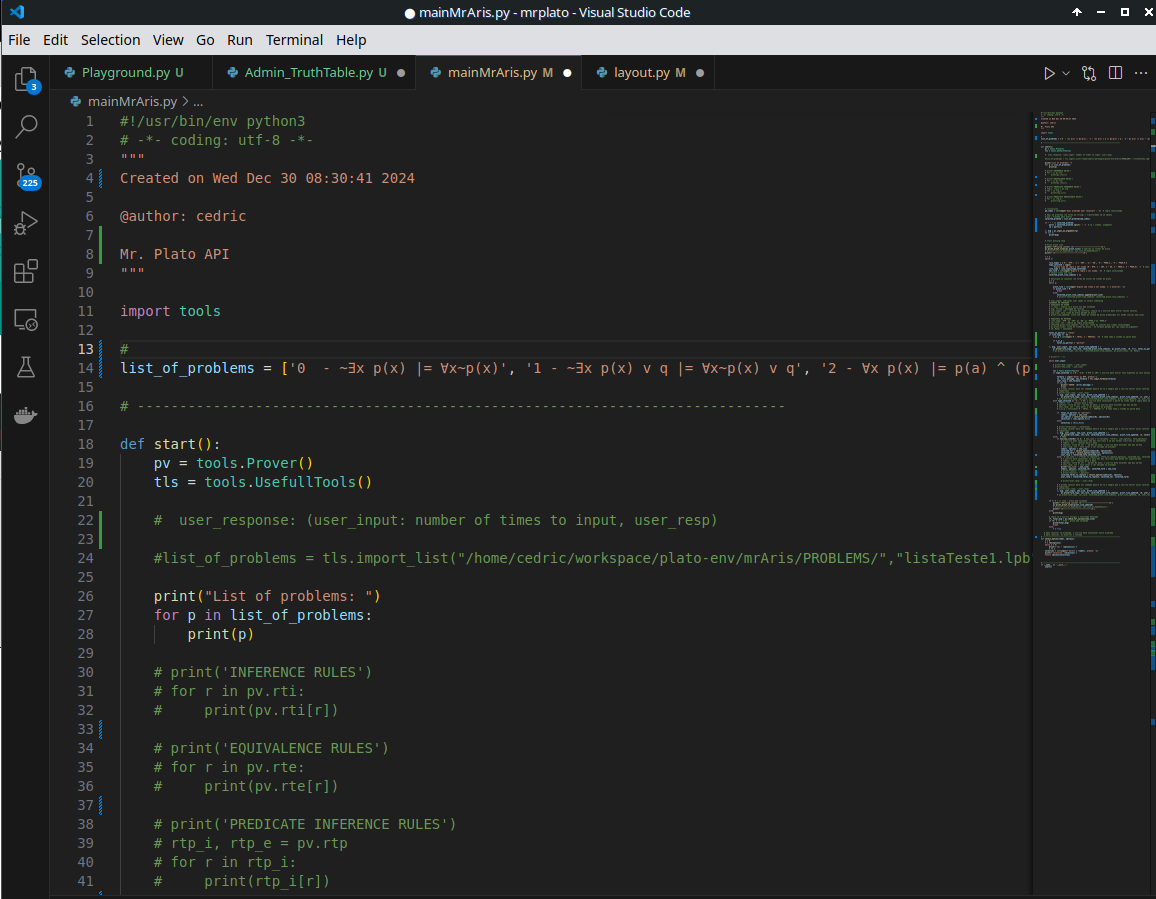Click the 'Created on Wed Dec 30' line
1156x899 pixels.
pos(267,178)
